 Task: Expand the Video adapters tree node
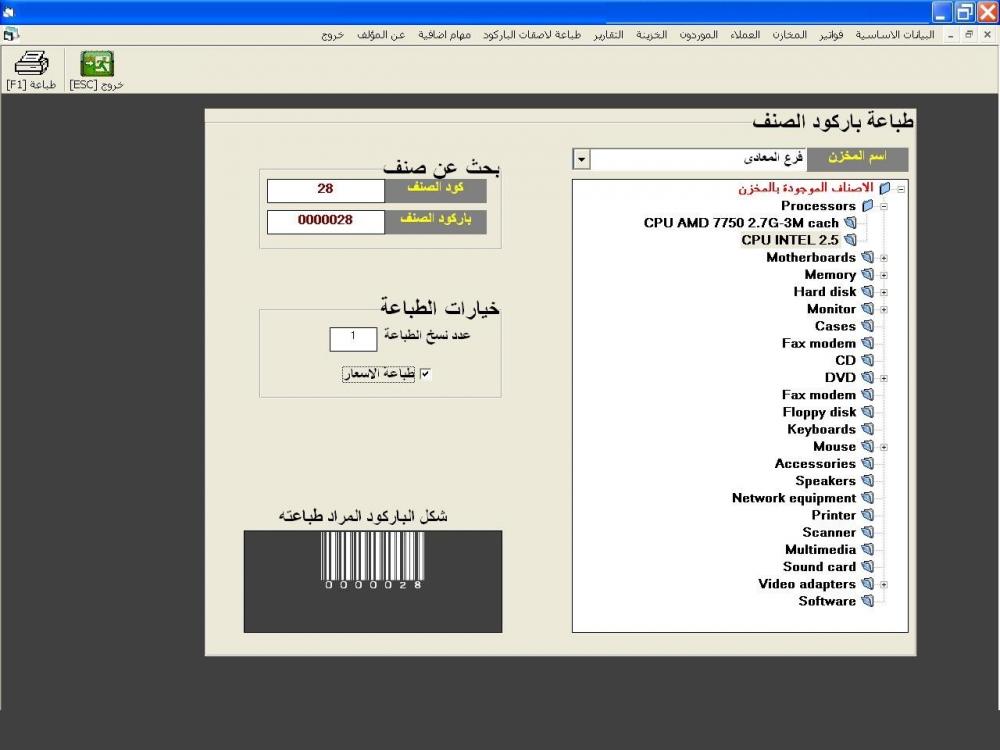pyautogui.click(x=884, y=585)
